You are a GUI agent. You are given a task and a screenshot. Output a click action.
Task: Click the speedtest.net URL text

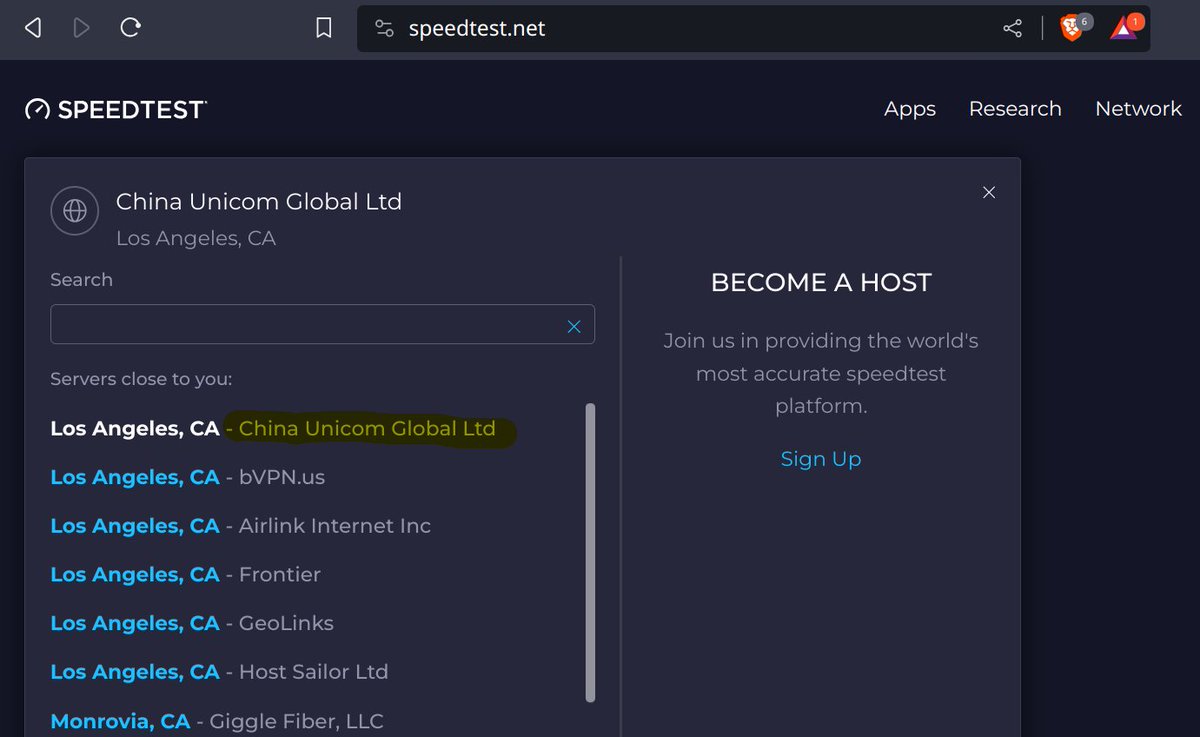point(477,29)
